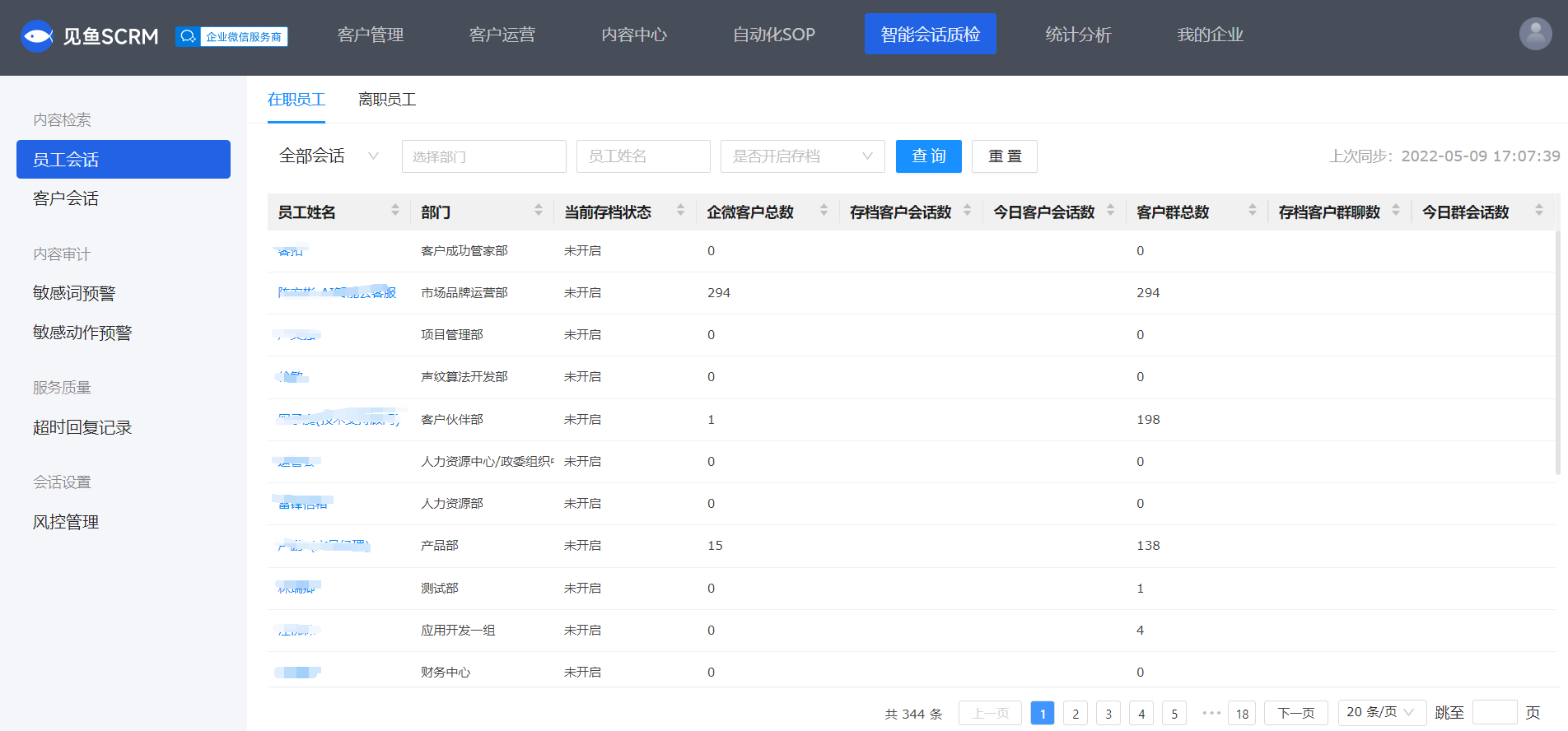Click the pagination ellipsis to jump forward

coord(1211,713)
